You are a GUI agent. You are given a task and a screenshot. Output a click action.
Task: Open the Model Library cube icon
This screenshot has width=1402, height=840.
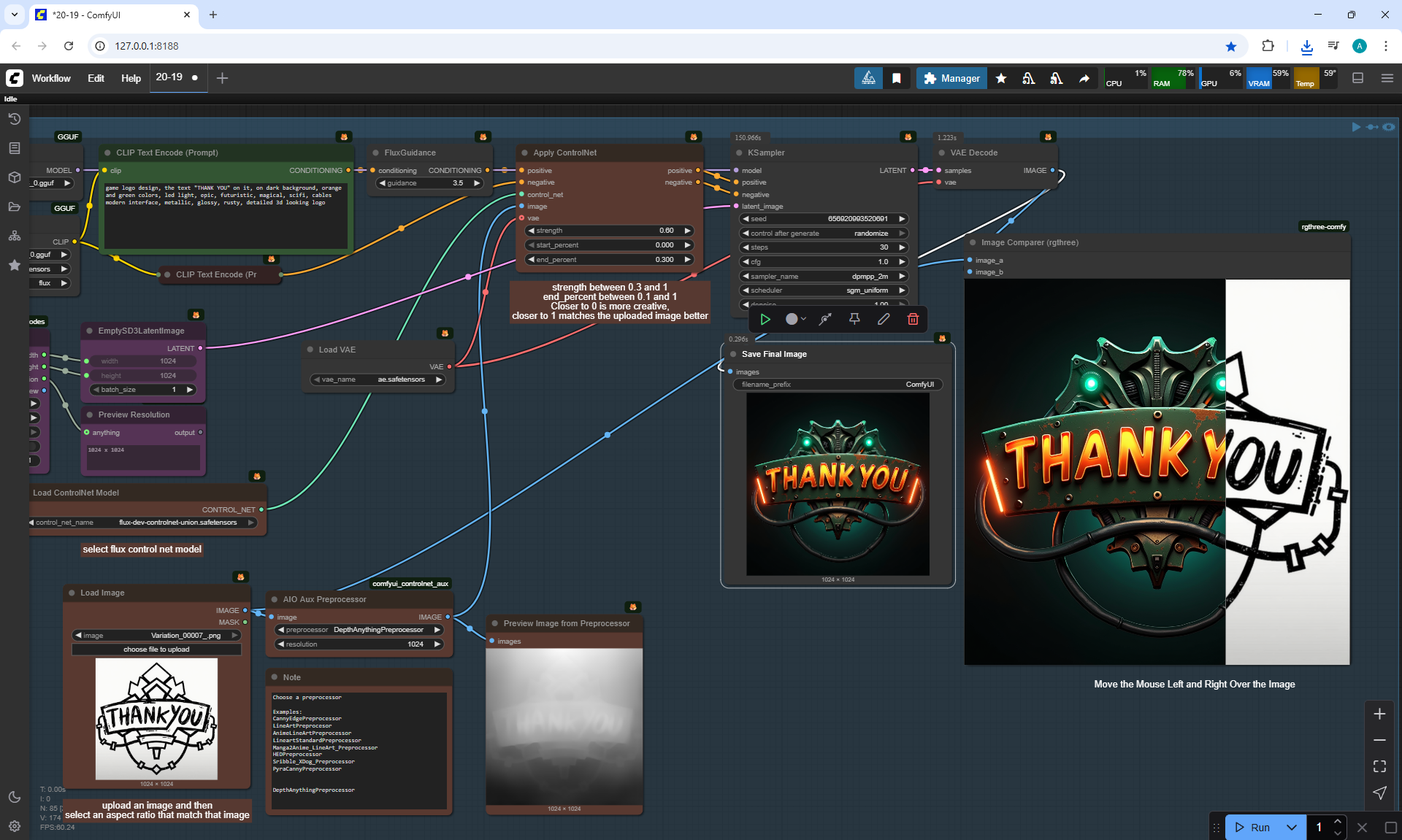[x=14, y=177]
